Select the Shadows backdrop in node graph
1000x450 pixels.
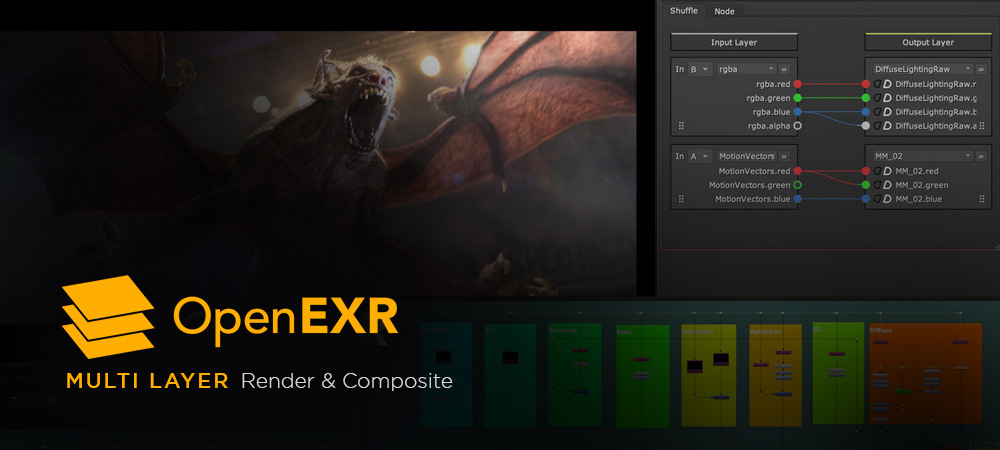click(x=575, y=375)
